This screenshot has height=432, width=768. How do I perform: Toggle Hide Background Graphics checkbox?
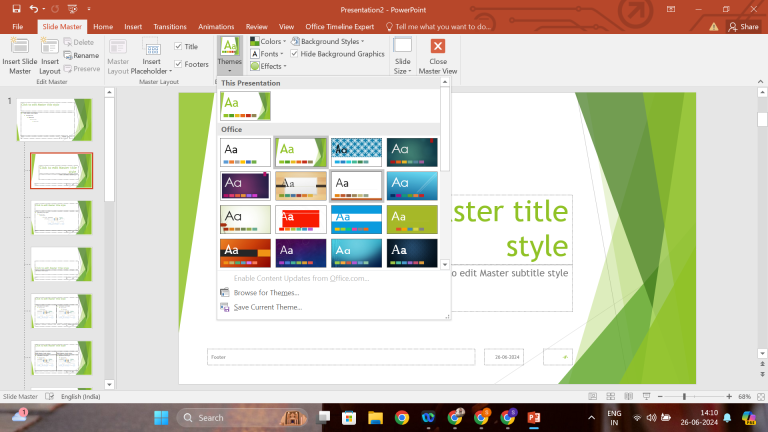point(294,54)
